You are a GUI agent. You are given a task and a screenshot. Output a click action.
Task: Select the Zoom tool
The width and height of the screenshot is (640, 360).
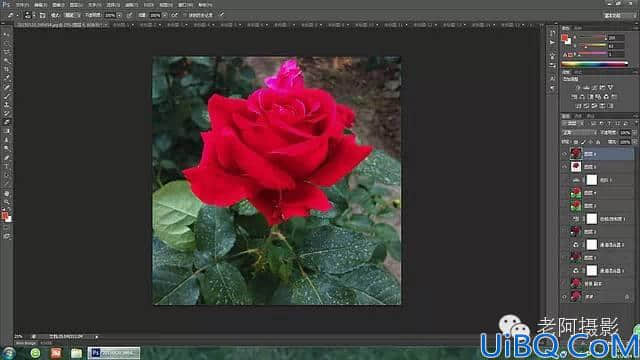click(7, 202)
